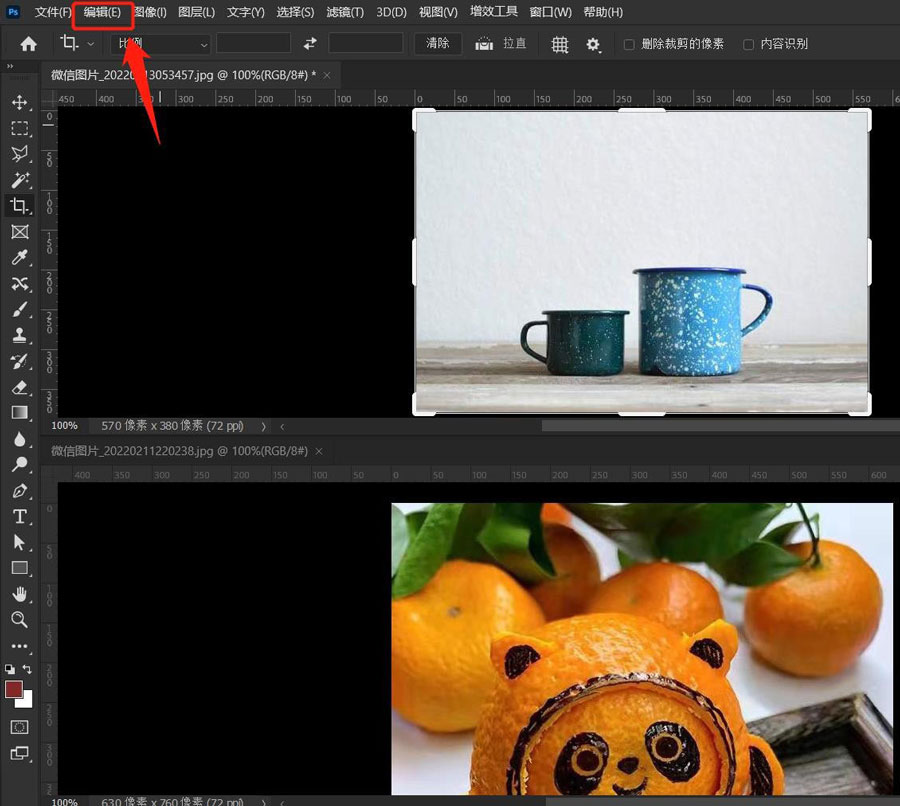Screen dimensions: 900x806
Task: Select the Crop tool in the left toolbar
Action: [x=20, y=206]
